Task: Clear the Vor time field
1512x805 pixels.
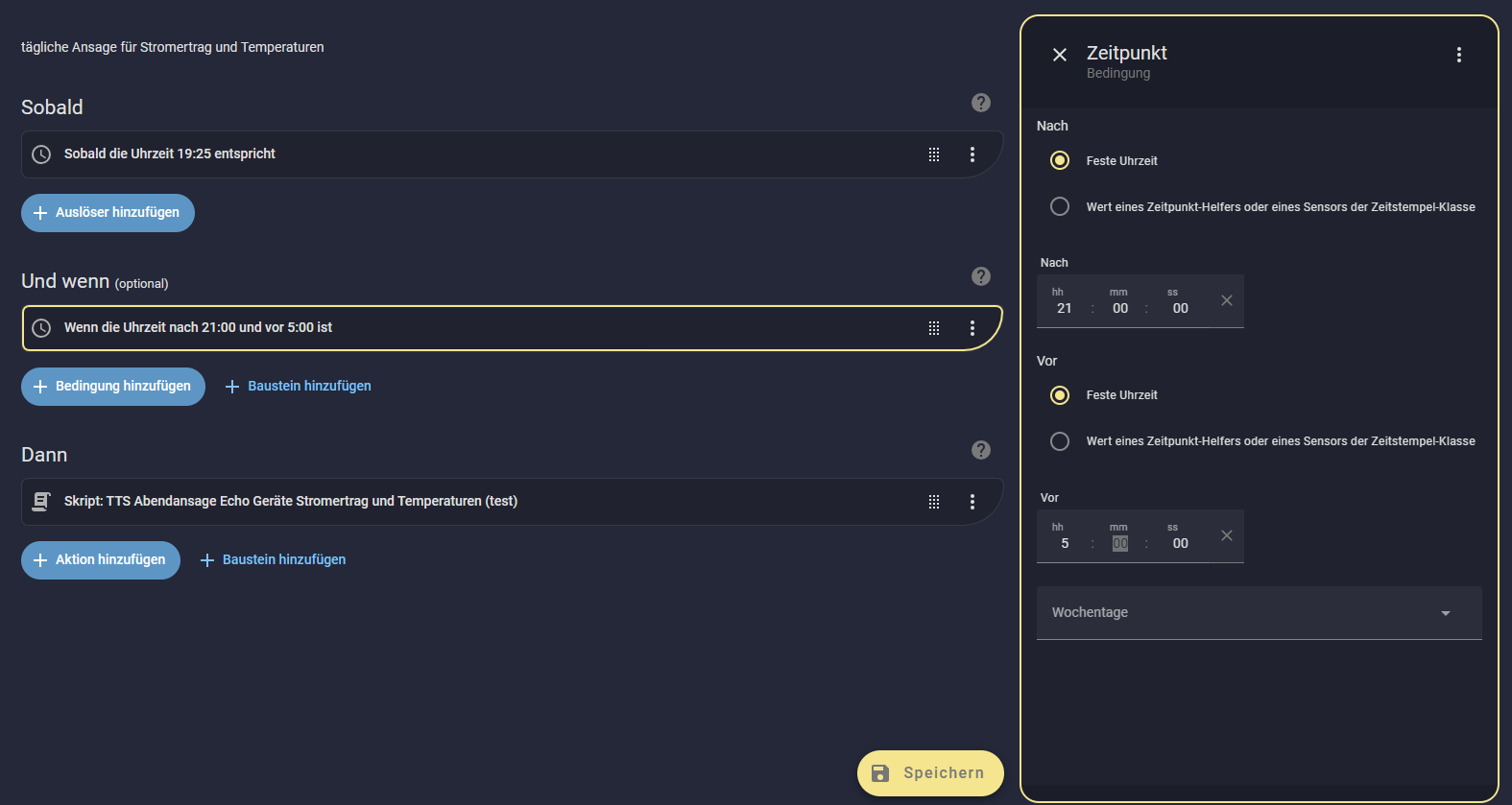Action: (x=1226, y=535)
